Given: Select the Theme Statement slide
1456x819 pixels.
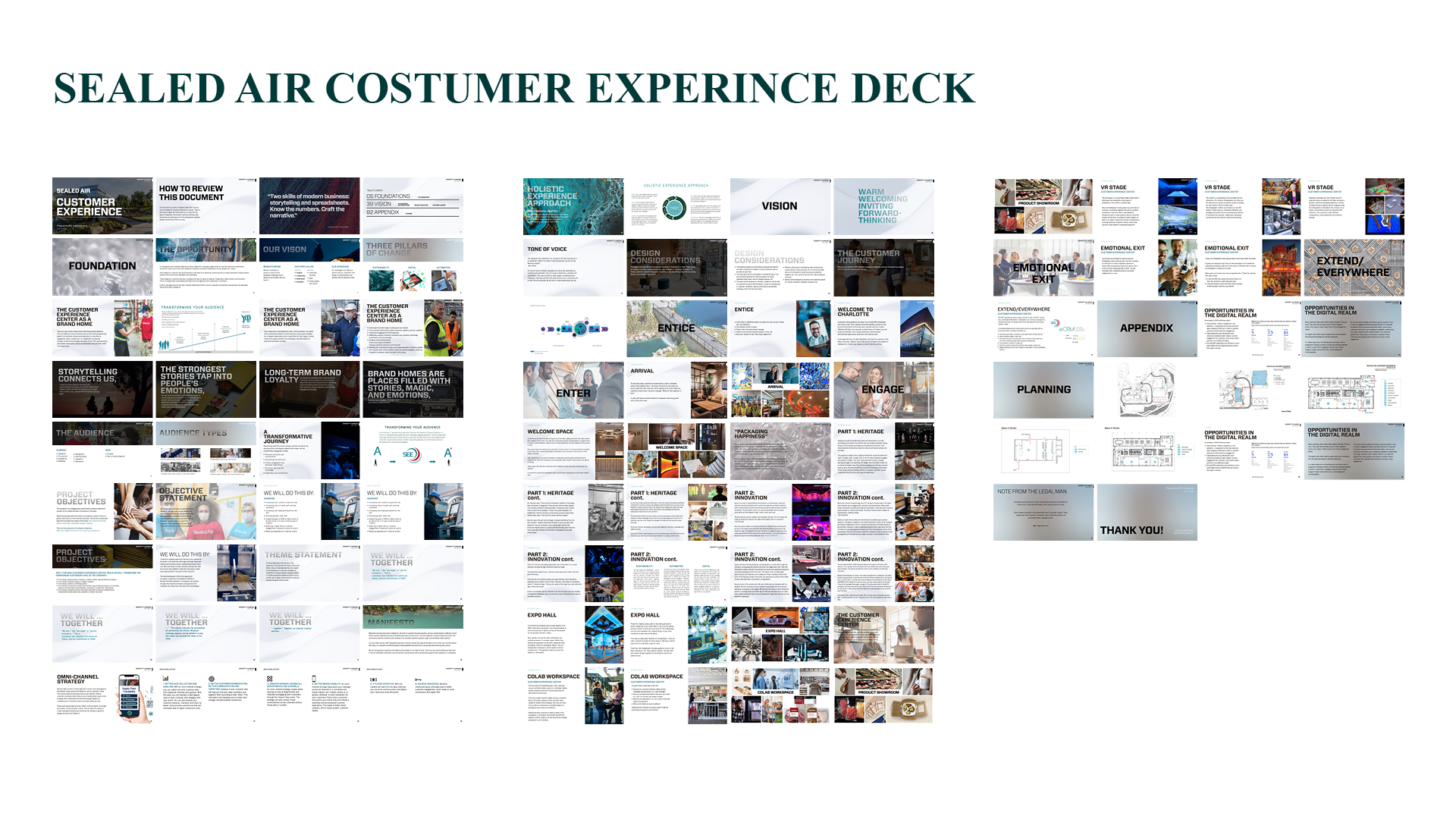Looking at the screenshot, I should 309,573.
